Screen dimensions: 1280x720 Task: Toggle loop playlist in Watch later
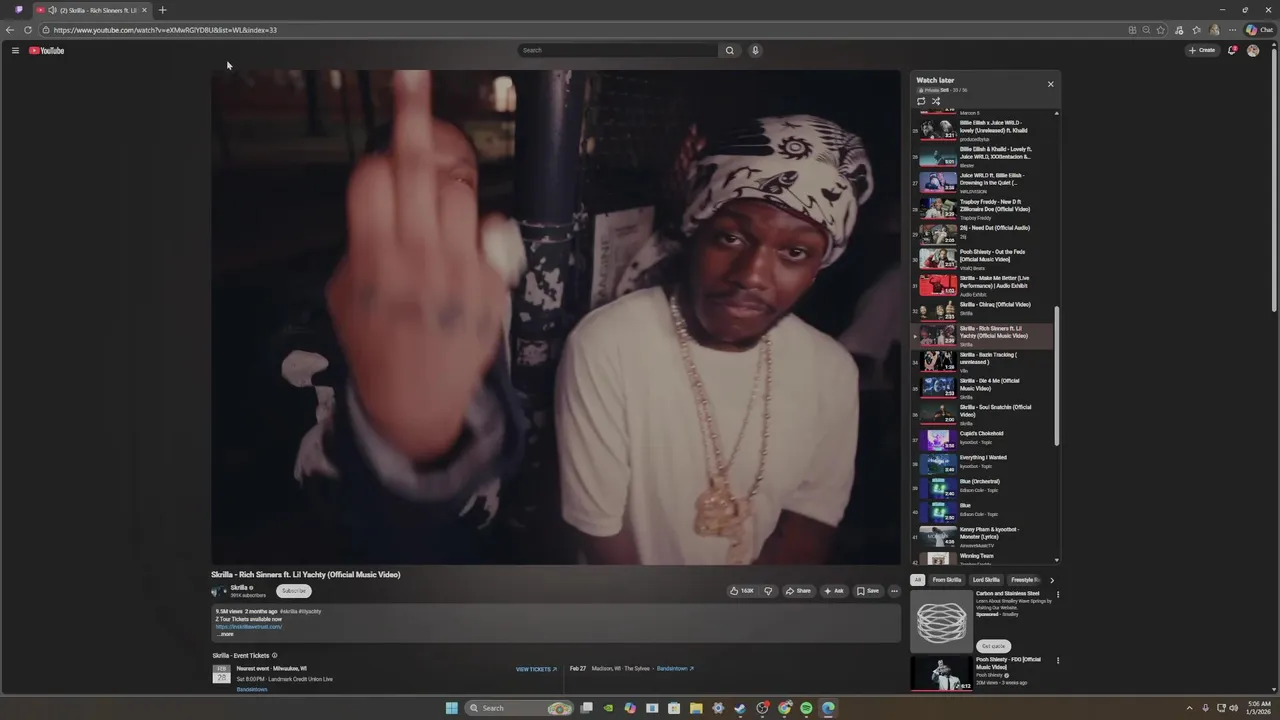point(921,101)
